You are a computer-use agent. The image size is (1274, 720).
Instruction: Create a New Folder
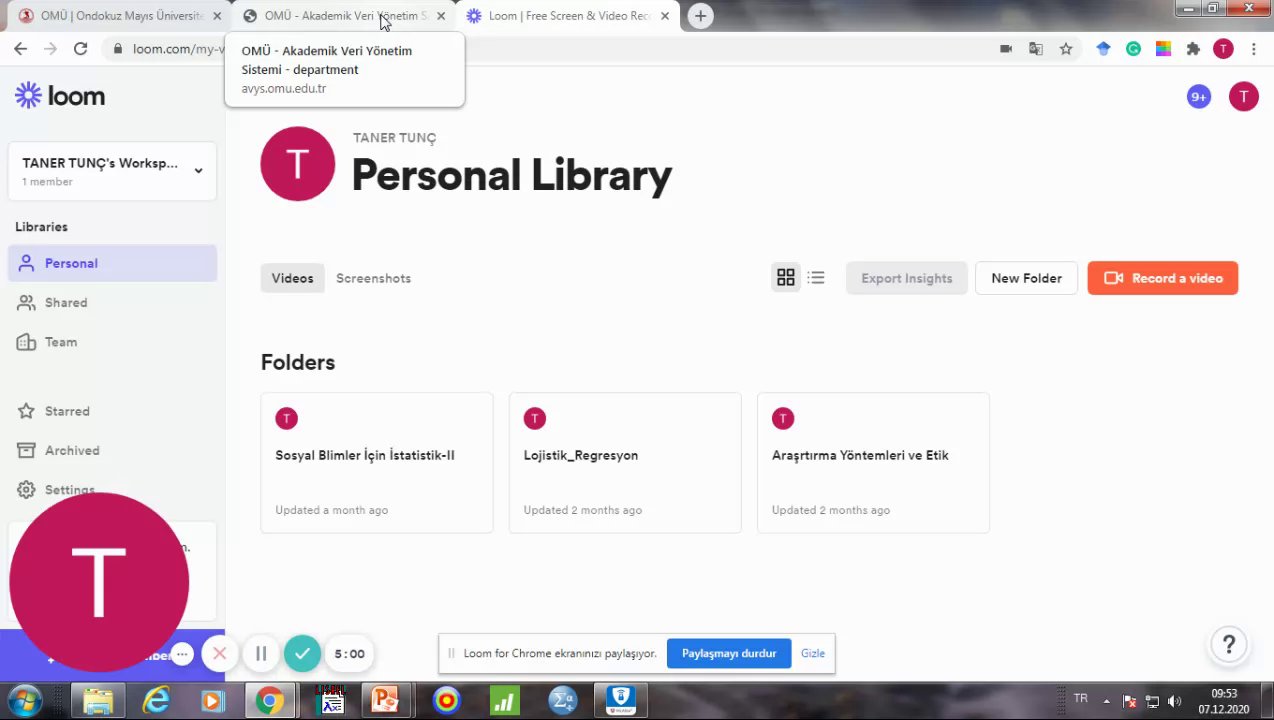click(x=1026, y=278)
